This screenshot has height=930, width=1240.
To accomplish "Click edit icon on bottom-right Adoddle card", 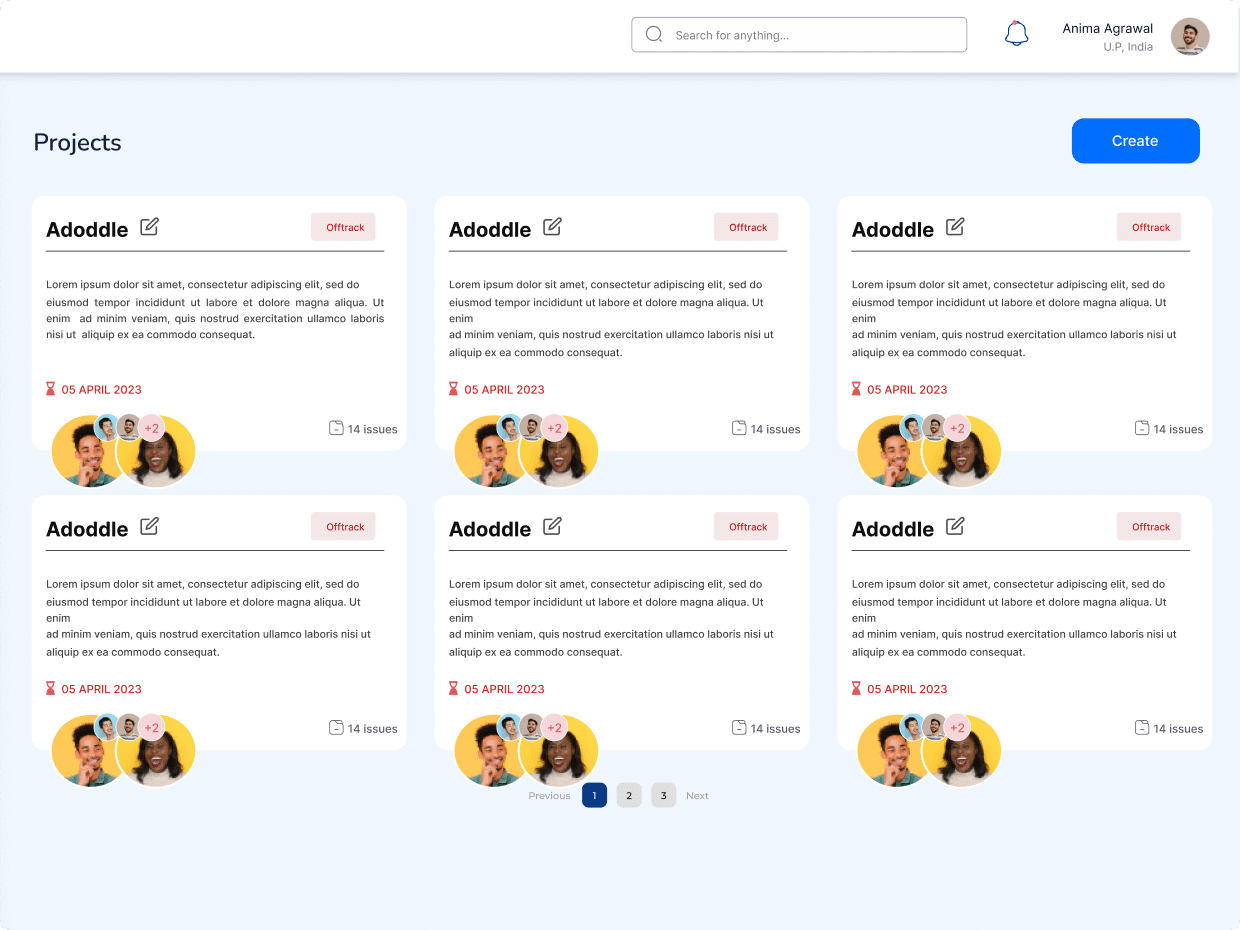I will pyautogui.click(x=955, y=526).
